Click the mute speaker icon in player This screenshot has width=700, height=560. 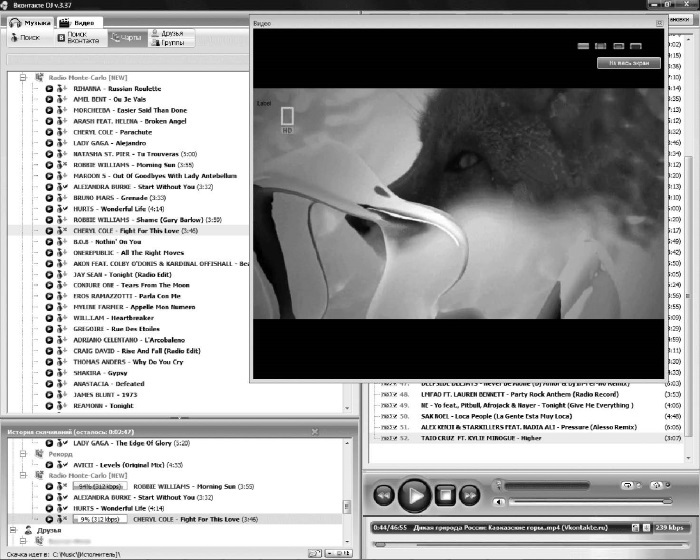pos(499,502)
